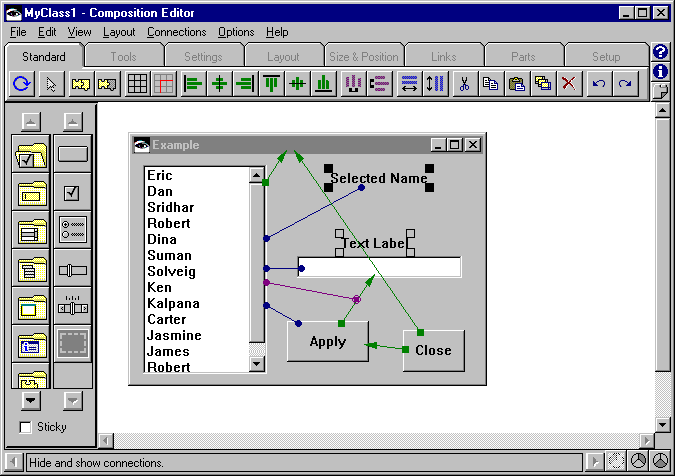The height and width of the screenshot is (476, 675).
Task: Click the Redo arrow icon
Action: point(625,83)
